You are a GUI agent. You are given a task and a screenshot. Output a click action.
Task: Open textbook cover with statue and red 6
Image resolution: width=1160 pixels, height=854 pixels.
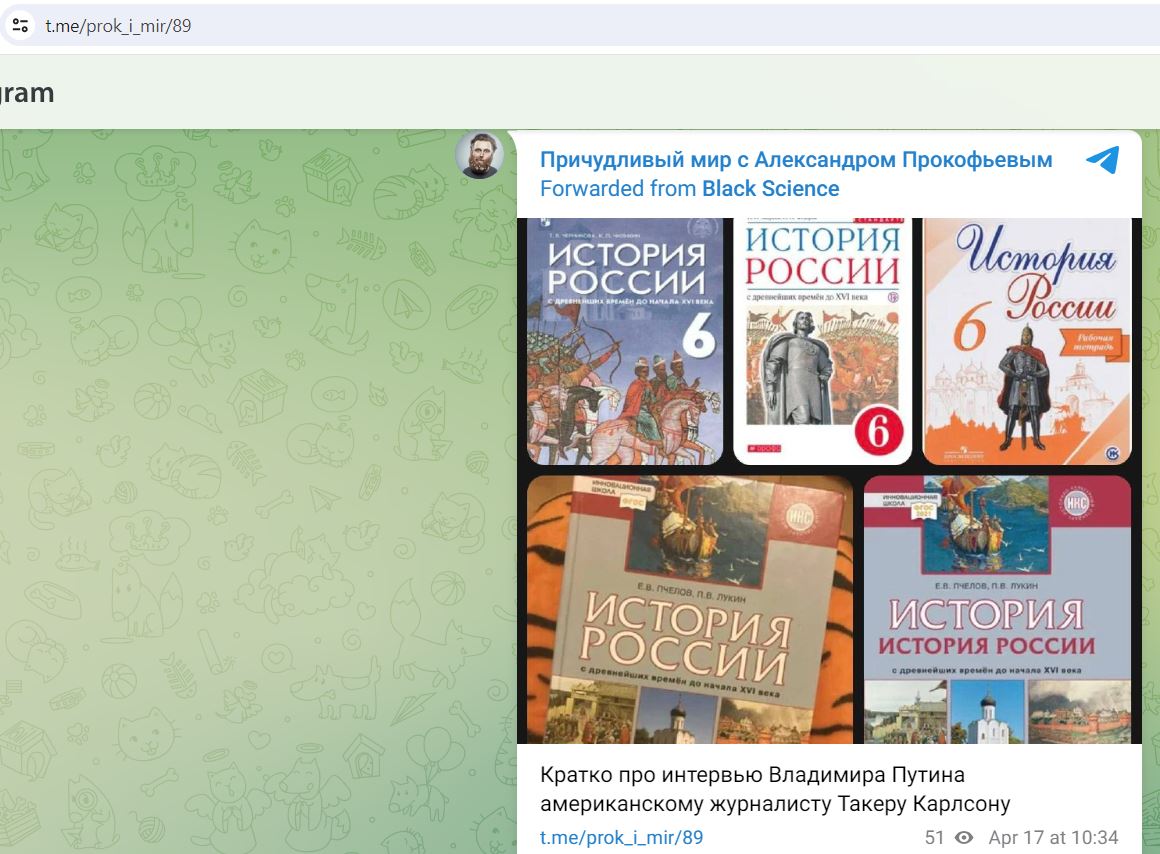[823, 341]
